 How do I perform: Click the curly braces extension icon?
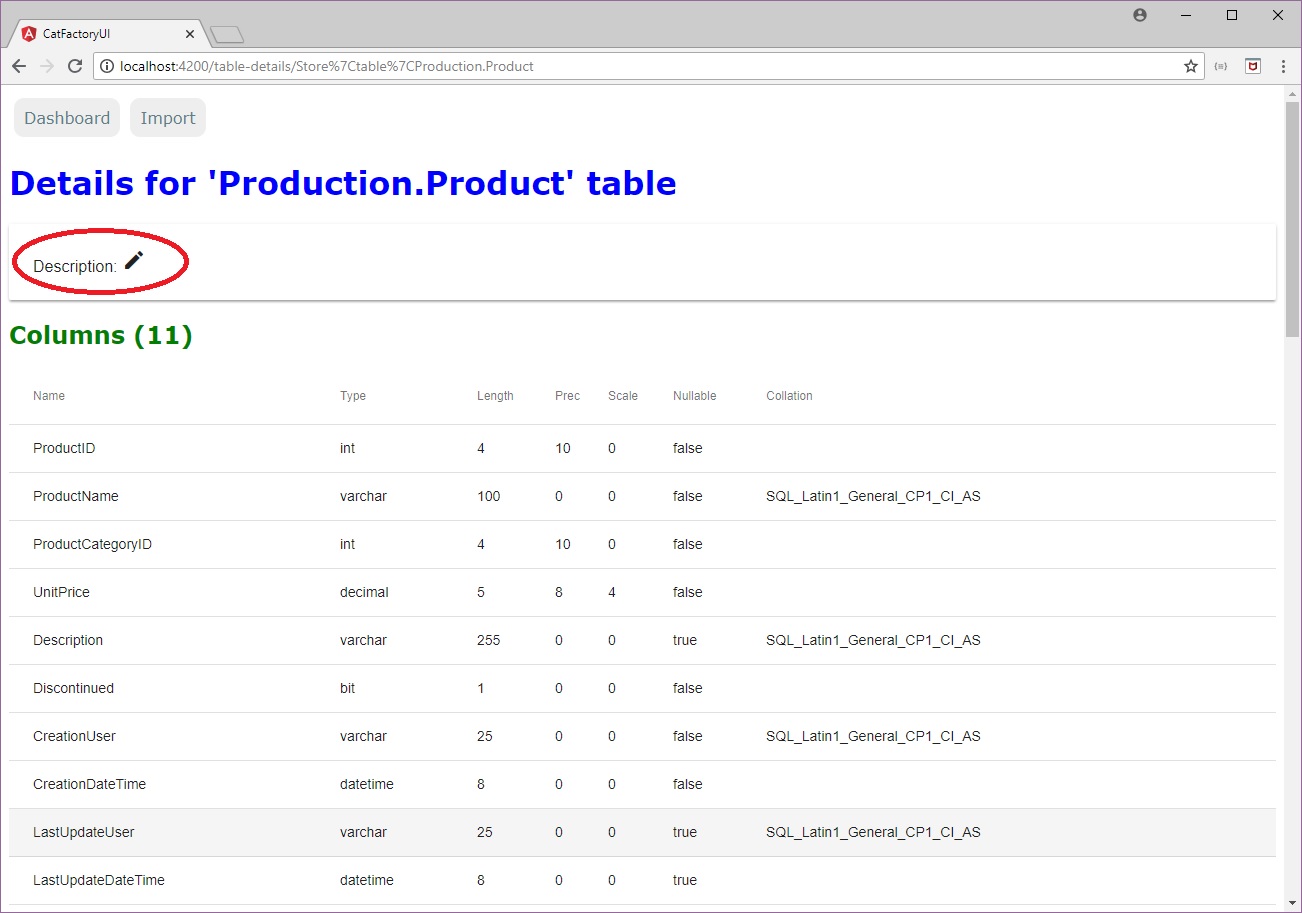[x=1220, y=66]
